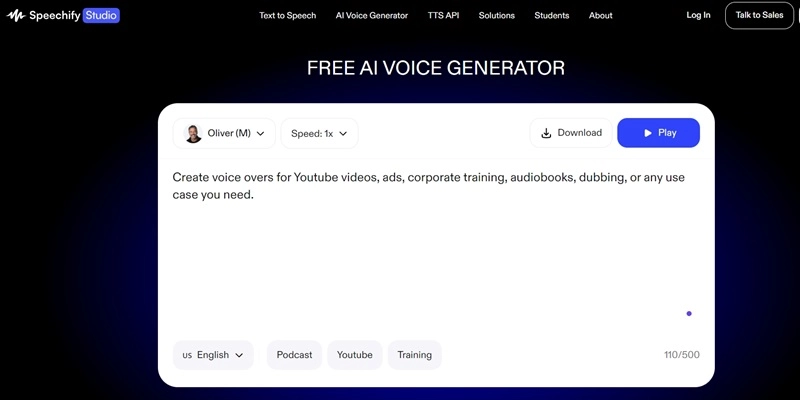Click the purple dot indicator in text area
The width and height of the screenshot is (800, 400).
pos(689,314)
